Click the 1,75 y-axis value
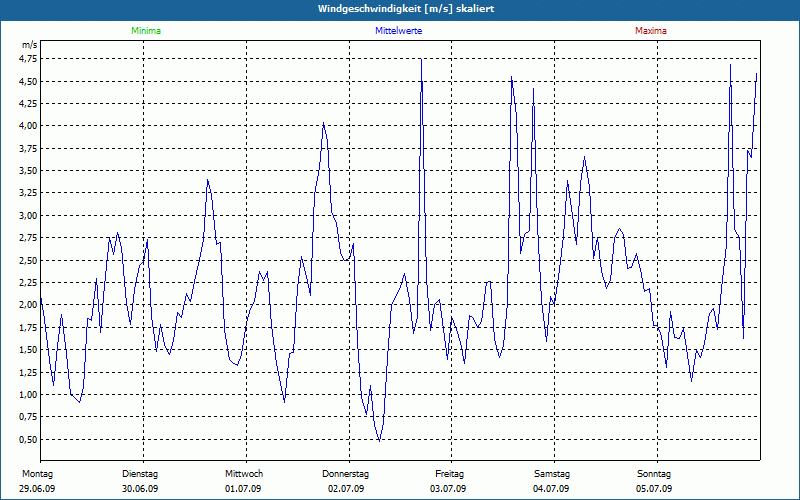The width and height of the screenshot is (800, 500). (x=29, y=327)
